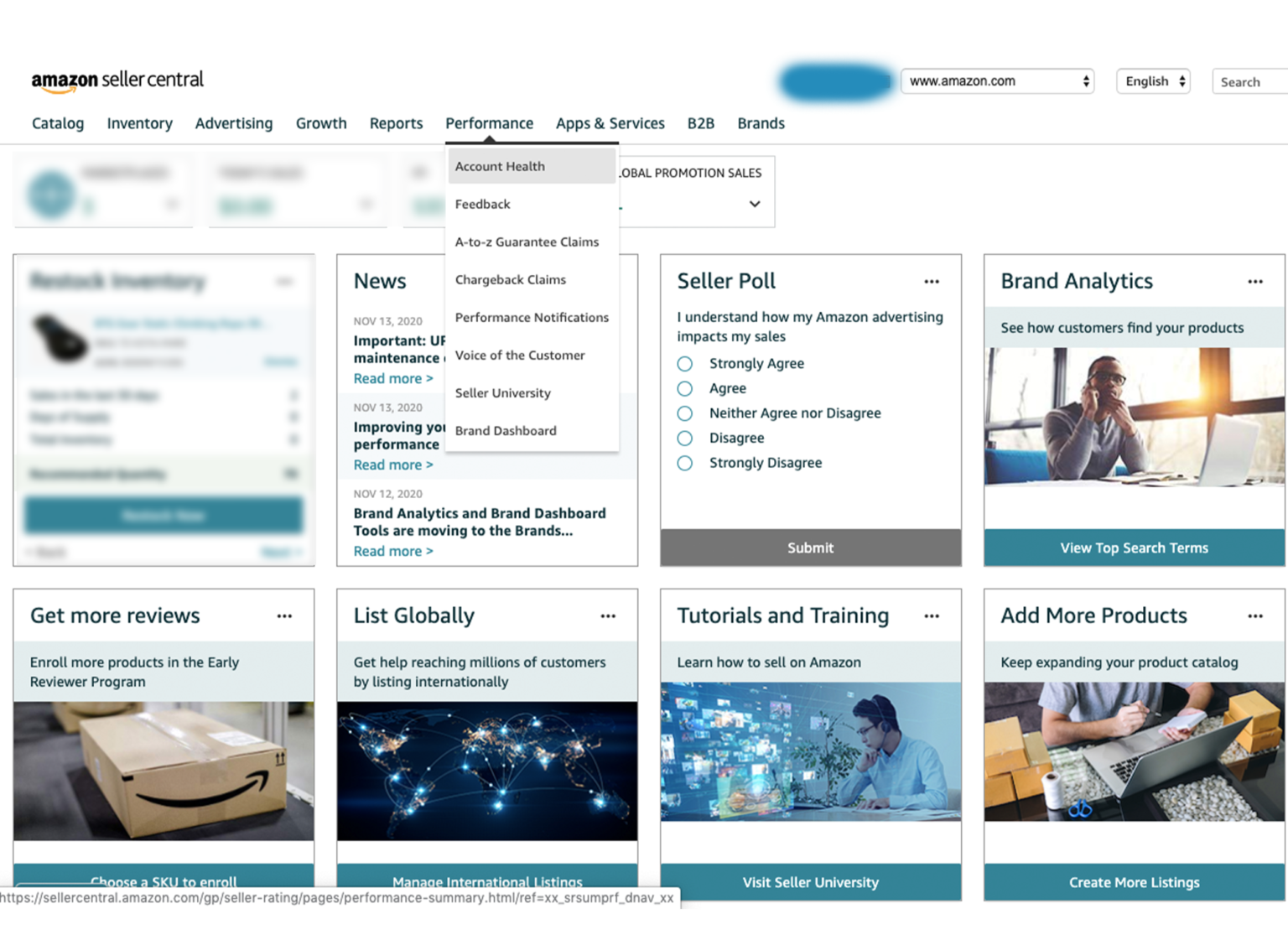Open the www.amazon.com marketplace dropdown
1288x940 pixels.
[x=997, y=80]
